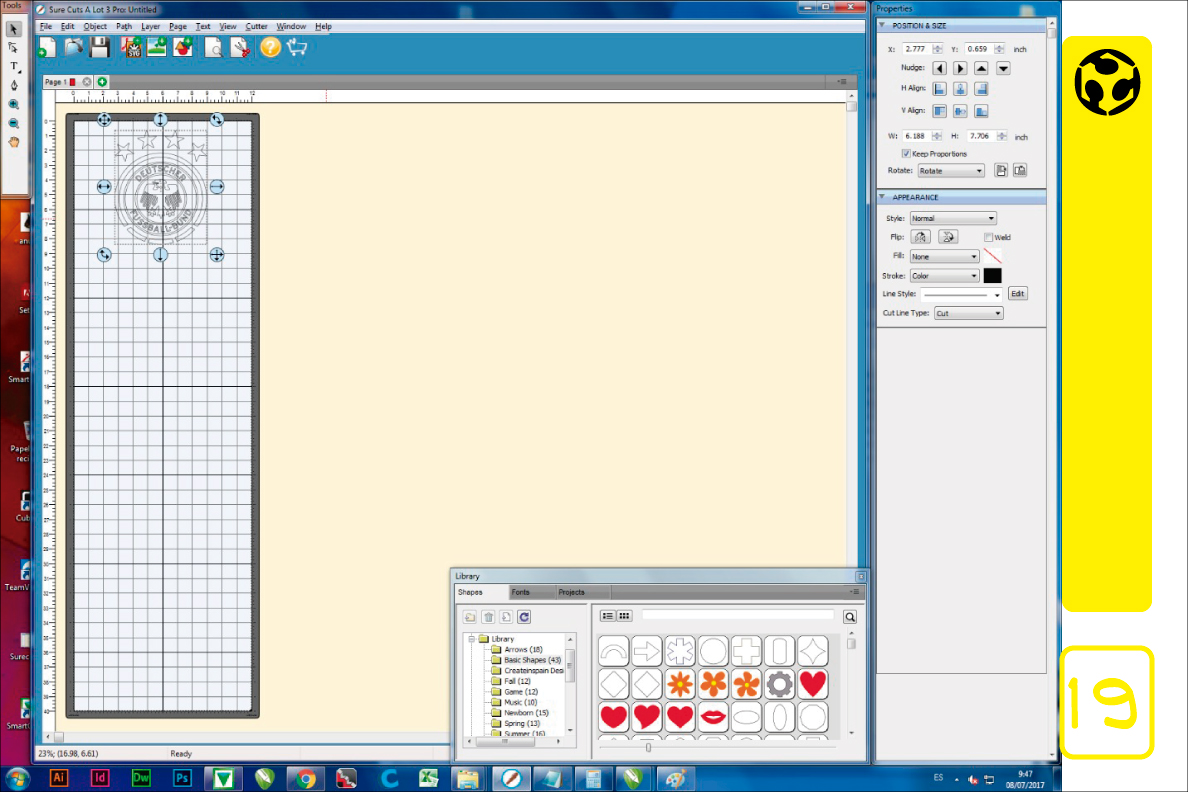Click the Open project folder icon
Viewport: 1188px width, 792px height.
pos(73,48)
